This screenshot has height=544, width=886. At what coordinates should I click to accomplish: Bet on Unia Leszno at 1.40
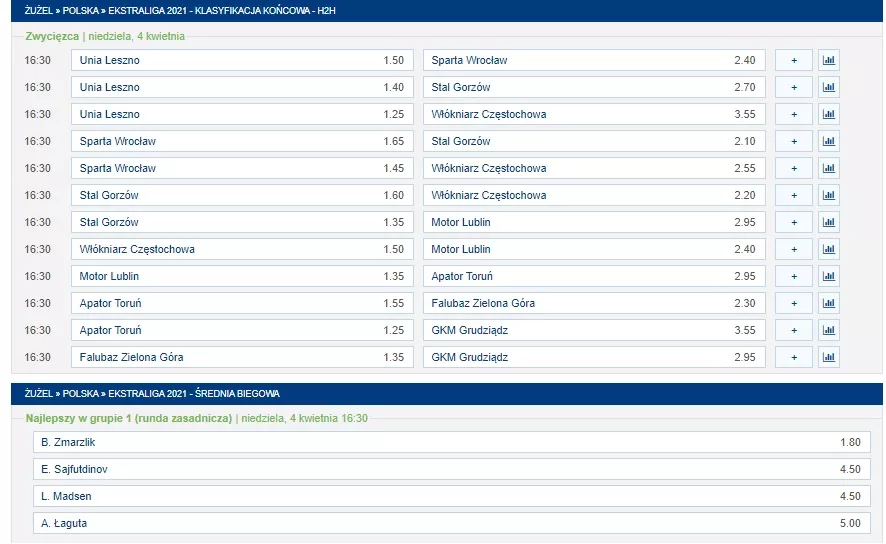coord(242,87)
